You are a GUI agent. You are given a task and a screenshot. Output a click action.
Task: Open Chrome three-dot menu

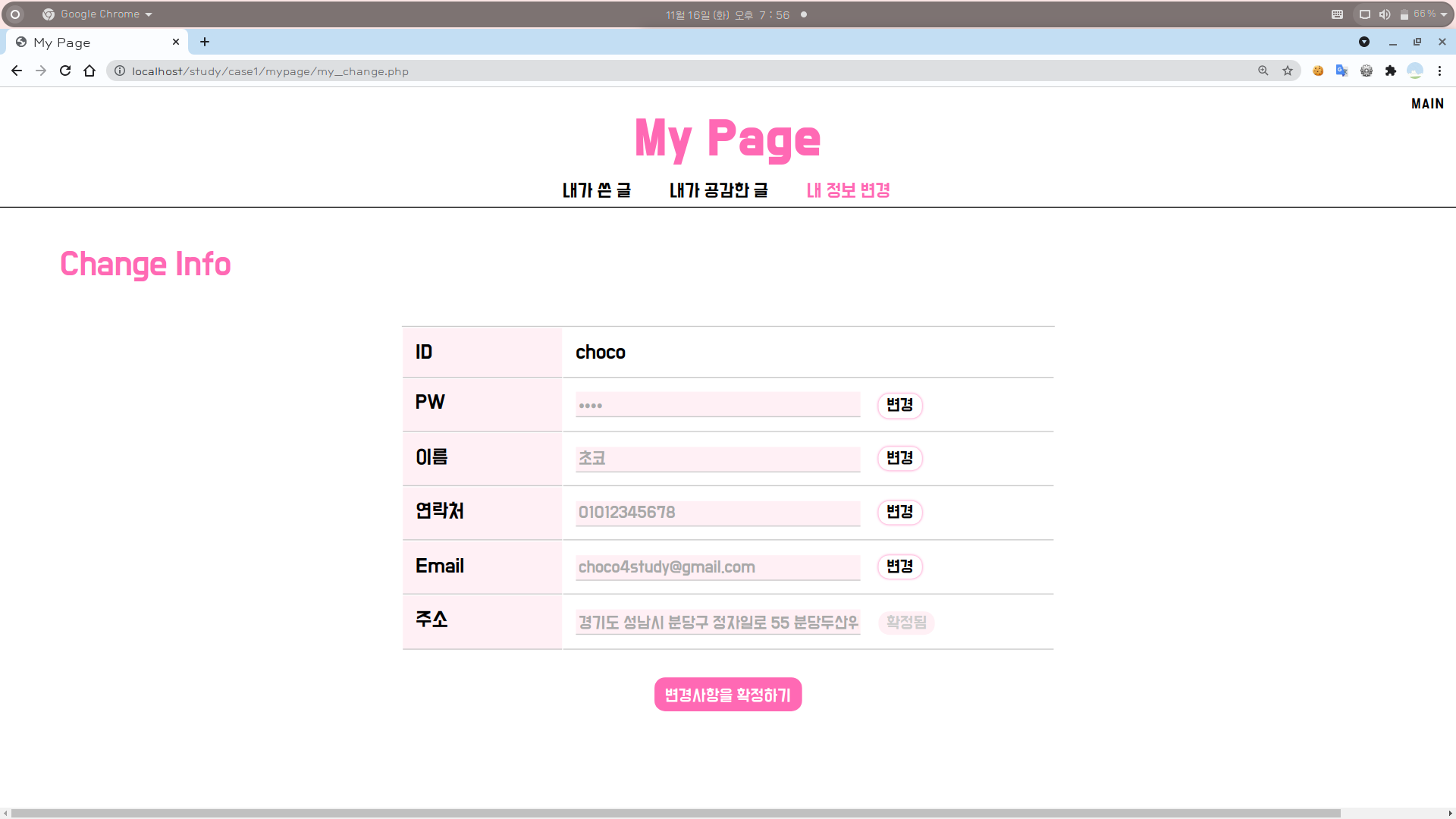point(1439,71)
